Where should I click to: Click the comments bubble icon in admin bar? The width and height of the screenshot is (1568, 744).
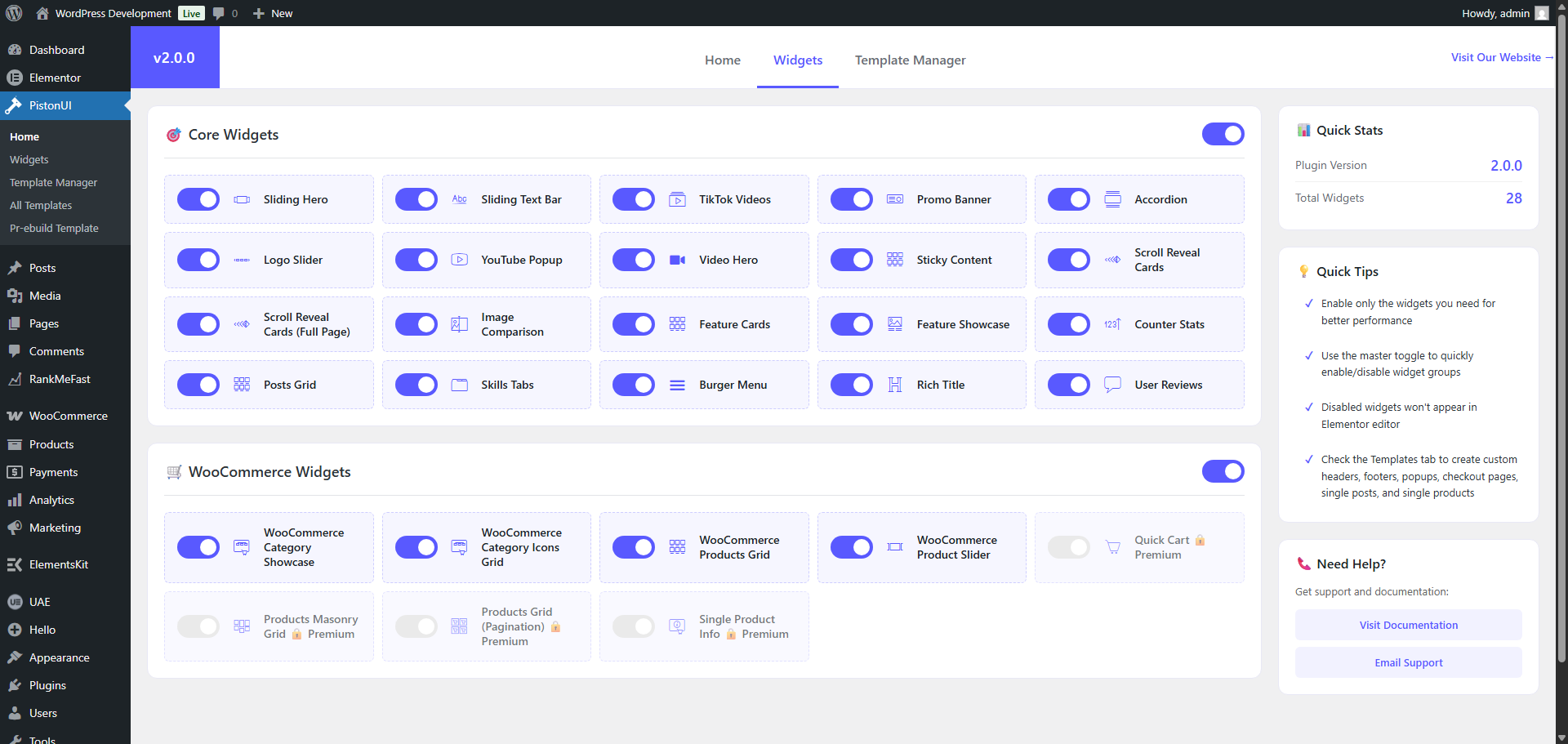[x=218, y=13]
